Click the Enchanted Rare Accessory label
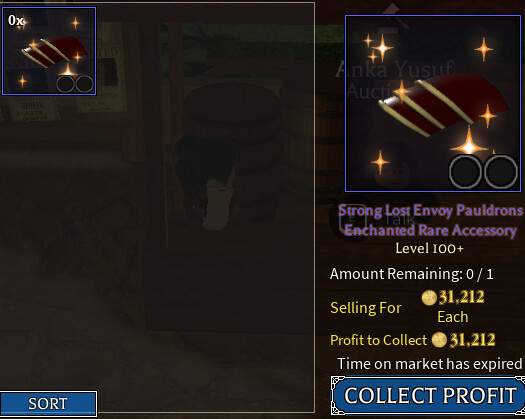The height and width of the screenshot is (419, 525). coord(431,230)
